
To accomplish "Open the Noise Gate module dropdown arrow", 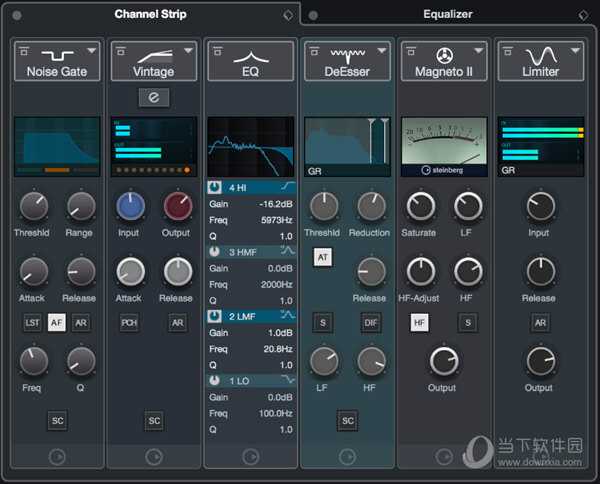I will [x=92, y=51].
